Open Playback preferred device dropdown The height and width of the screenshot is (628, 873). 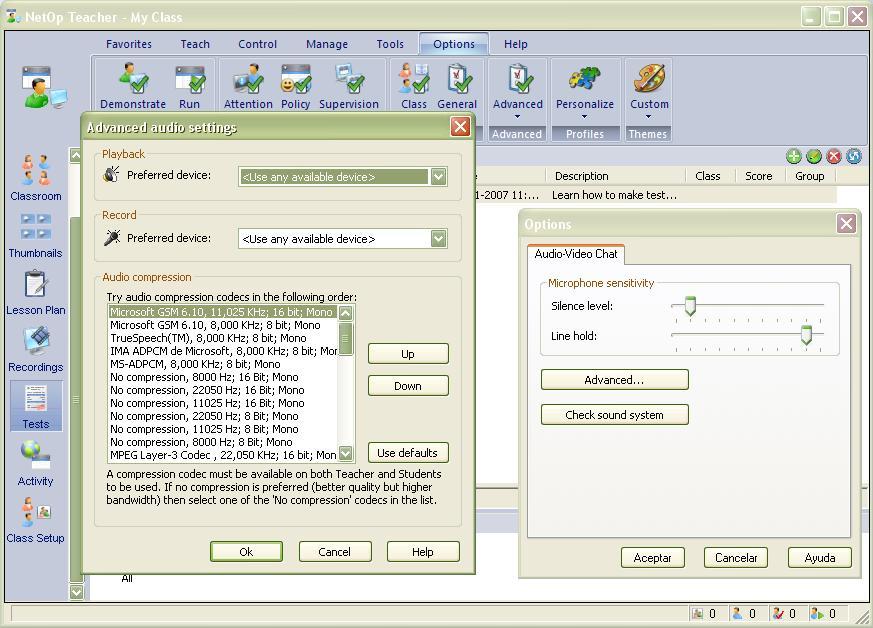439,176
